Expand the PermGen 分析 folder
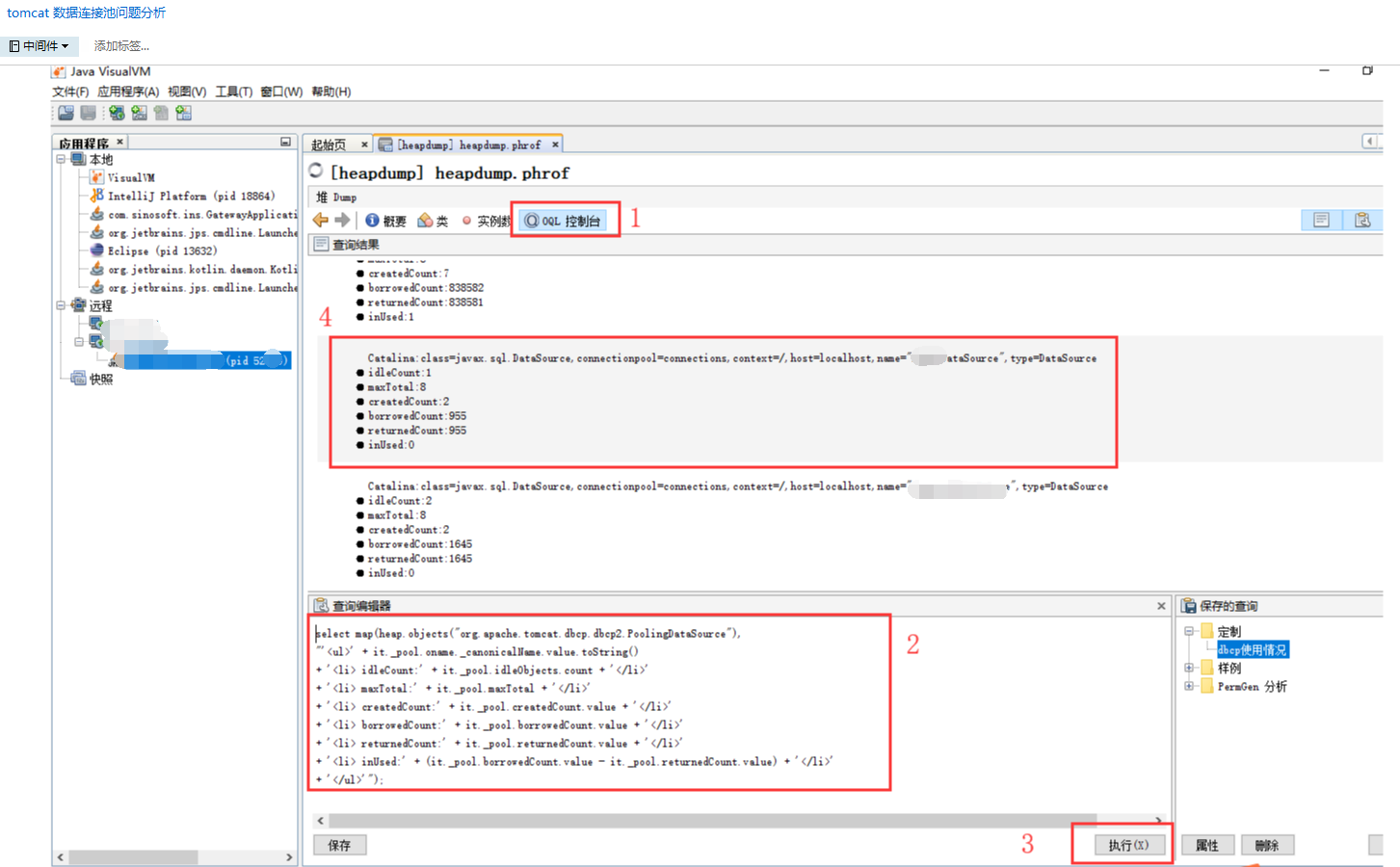This screenshot has height=867, width=1400. tap(1189, 686)
